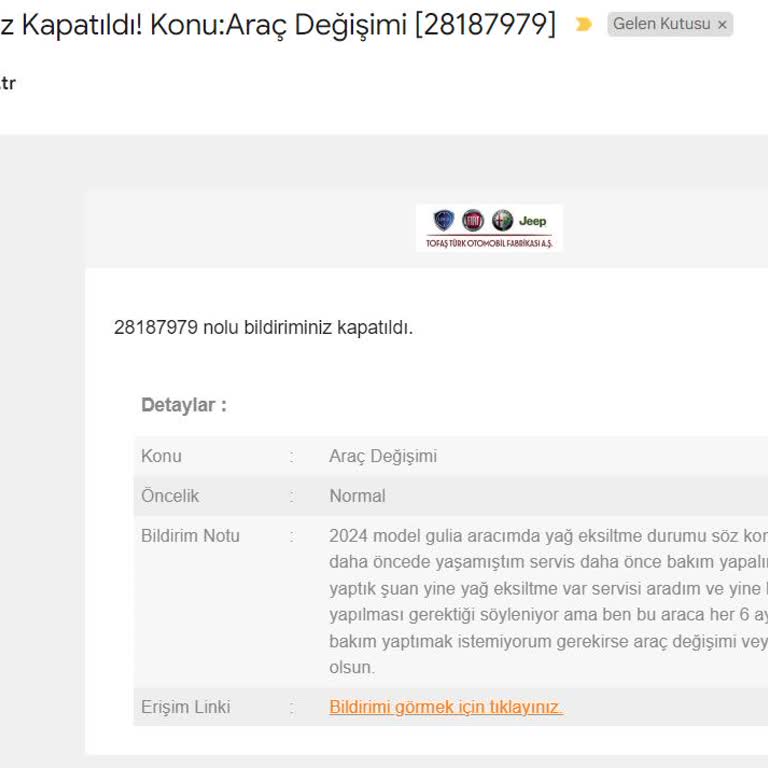Click the 'Bildirim Notu' row label
This screenshot has width=768, height=768.
(x=190, y=536)
